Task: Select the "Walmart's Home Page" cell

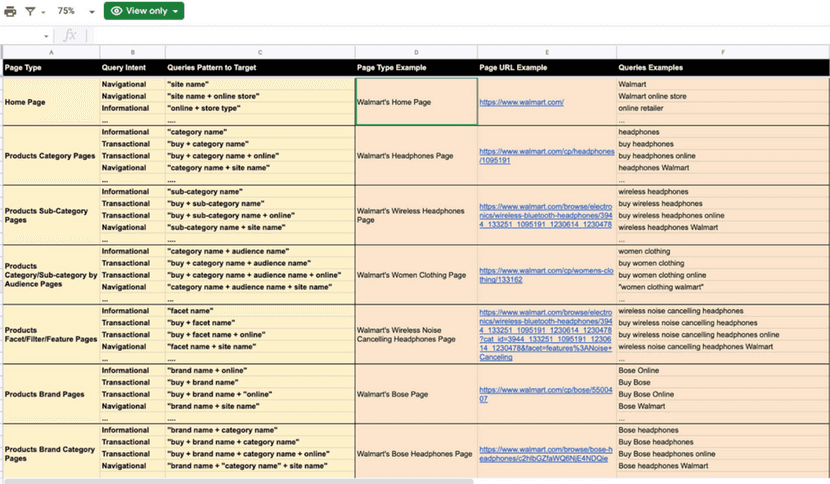Action: (x=416, y=102)
